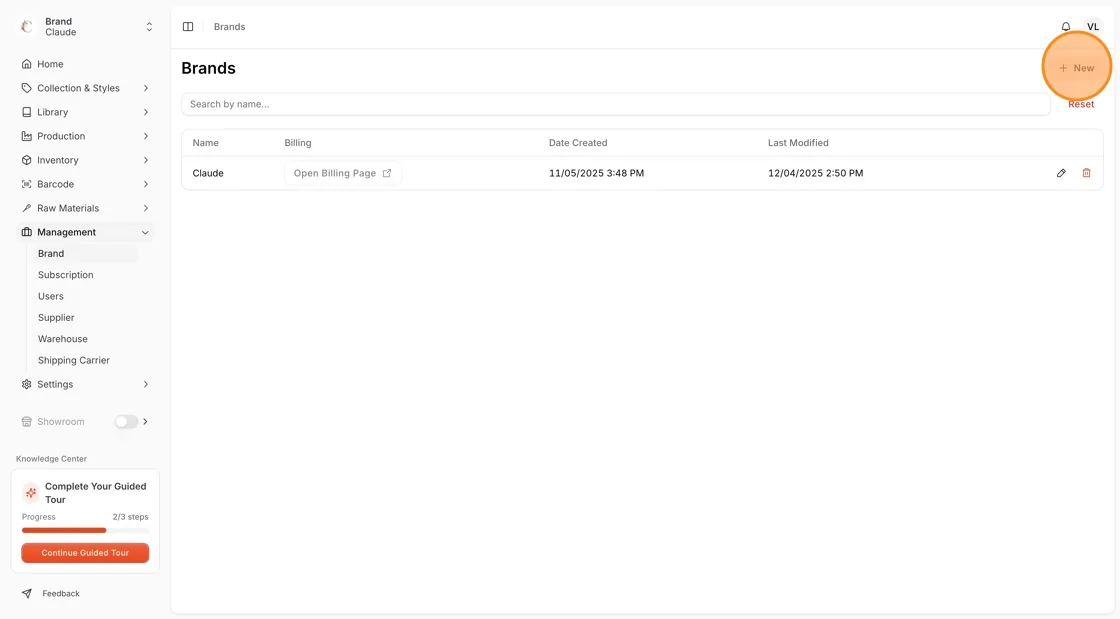This screenshot has height=619, width=1120.
Task: Click the Date Created column header
Action: coord(578,143)
